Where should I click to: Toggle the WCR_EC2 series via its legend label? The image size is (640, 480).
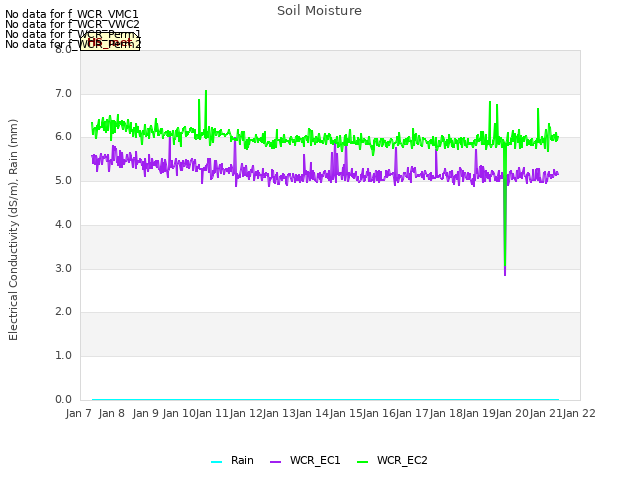(x=402, y=460)
